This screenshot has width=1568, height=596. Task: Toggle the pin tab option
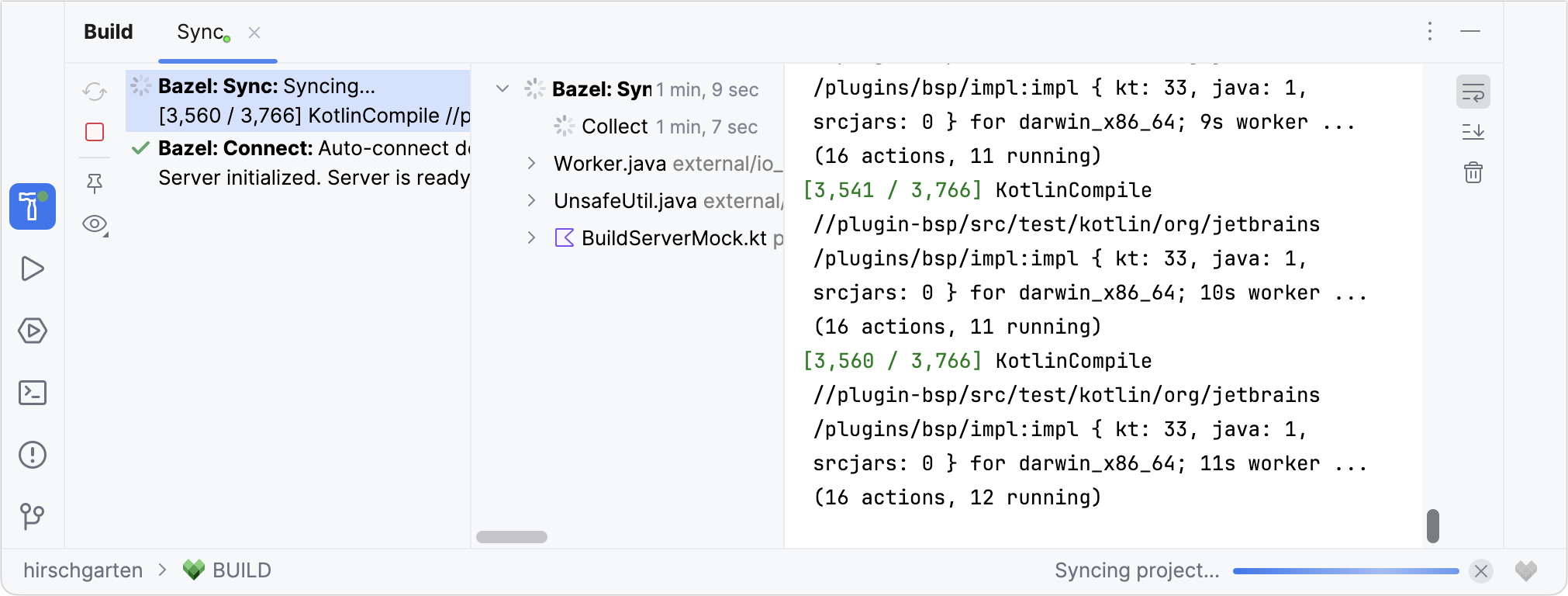tap(95, 183)
